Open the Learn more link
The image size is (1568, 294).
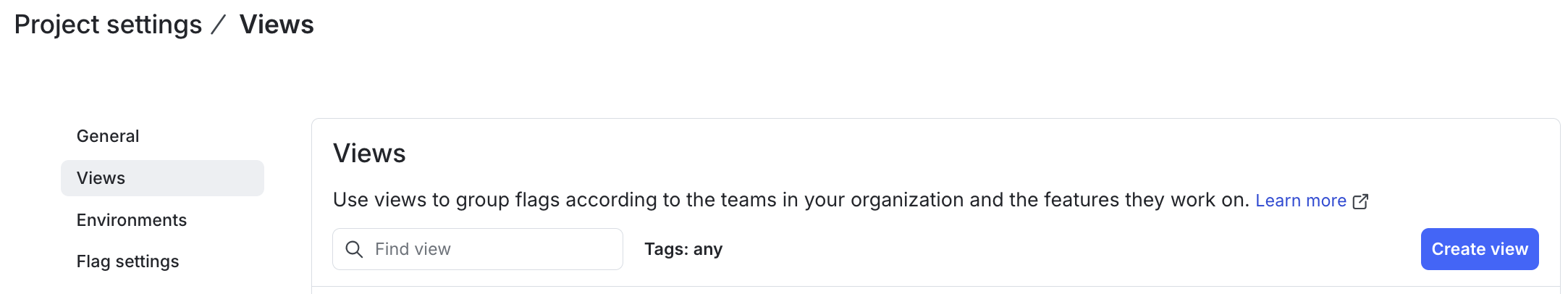[x=1300, y=201]
